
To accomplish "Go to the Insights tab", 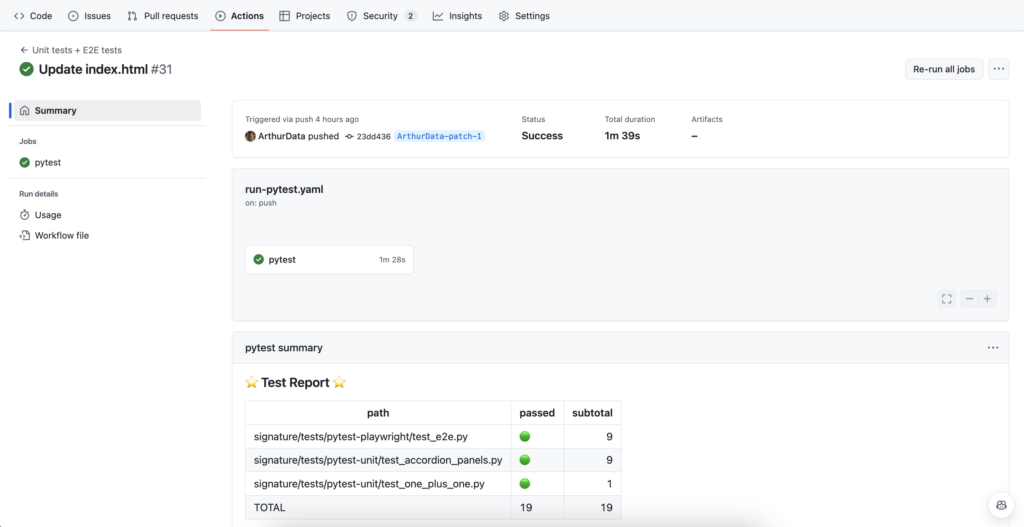I will [x=457, y=16].
